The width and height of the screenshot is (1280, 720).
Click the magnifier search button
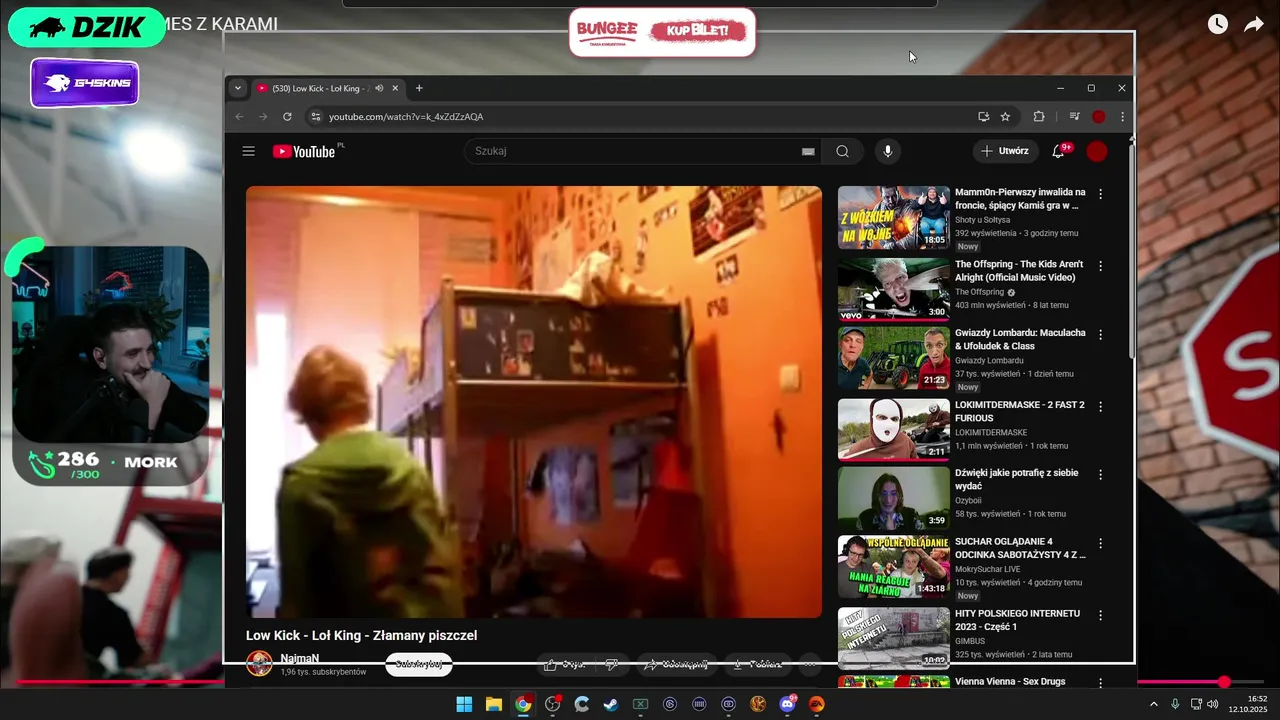click(x=842, y=151)
